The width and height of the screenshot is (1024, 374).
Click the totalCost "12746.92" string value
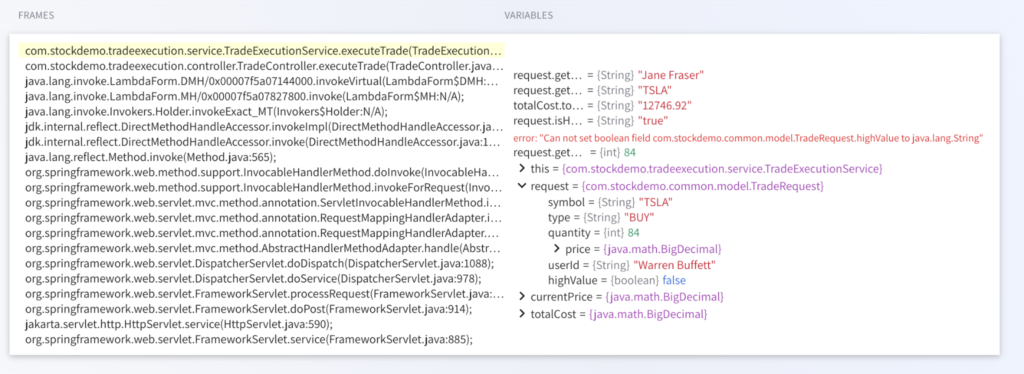click(665, 106)
